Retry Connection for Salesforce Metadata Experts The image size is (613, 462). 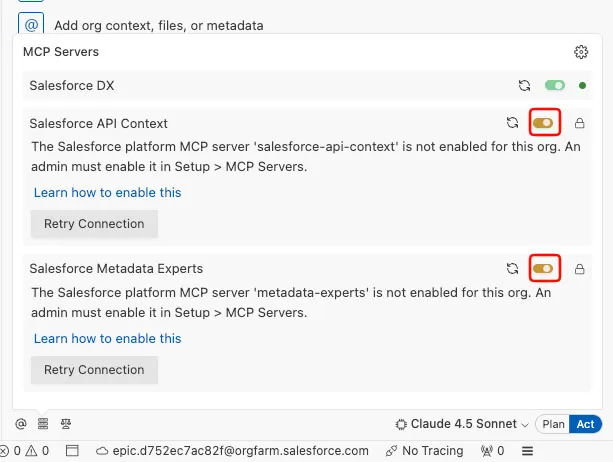coord(94,369)
